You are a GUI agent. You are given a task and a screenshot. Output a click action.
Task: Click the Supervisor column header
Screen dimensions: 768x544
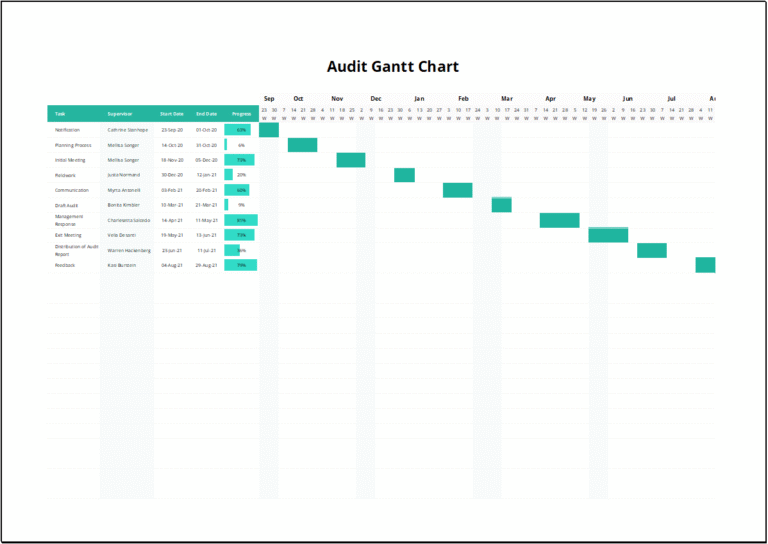(120, 114)
